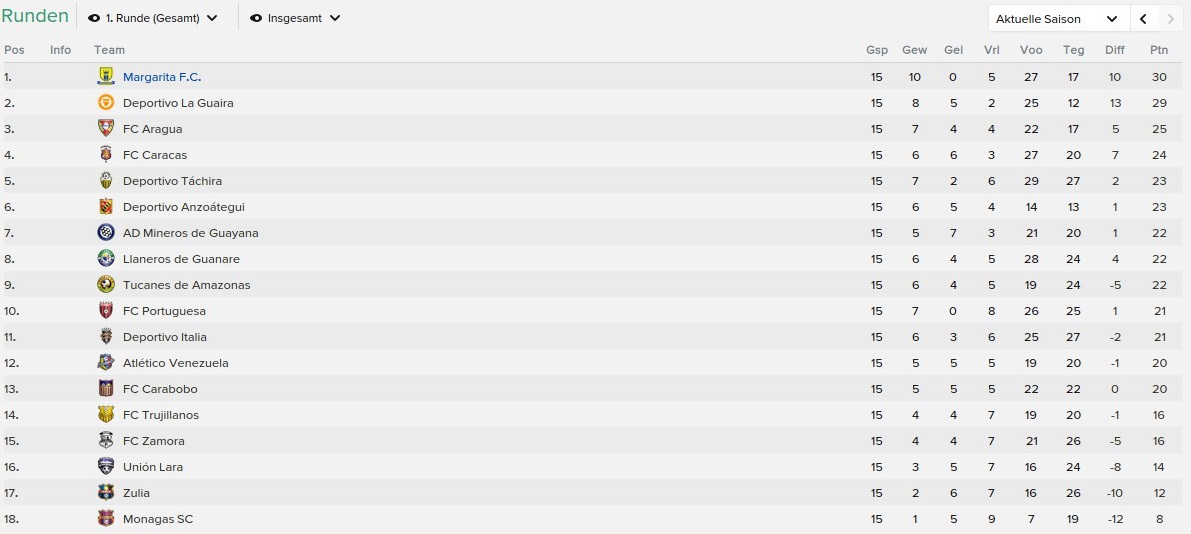Screen dimensions: 1191x534
Task: Click the Zulia club badge
Action: tap(106, 493)
